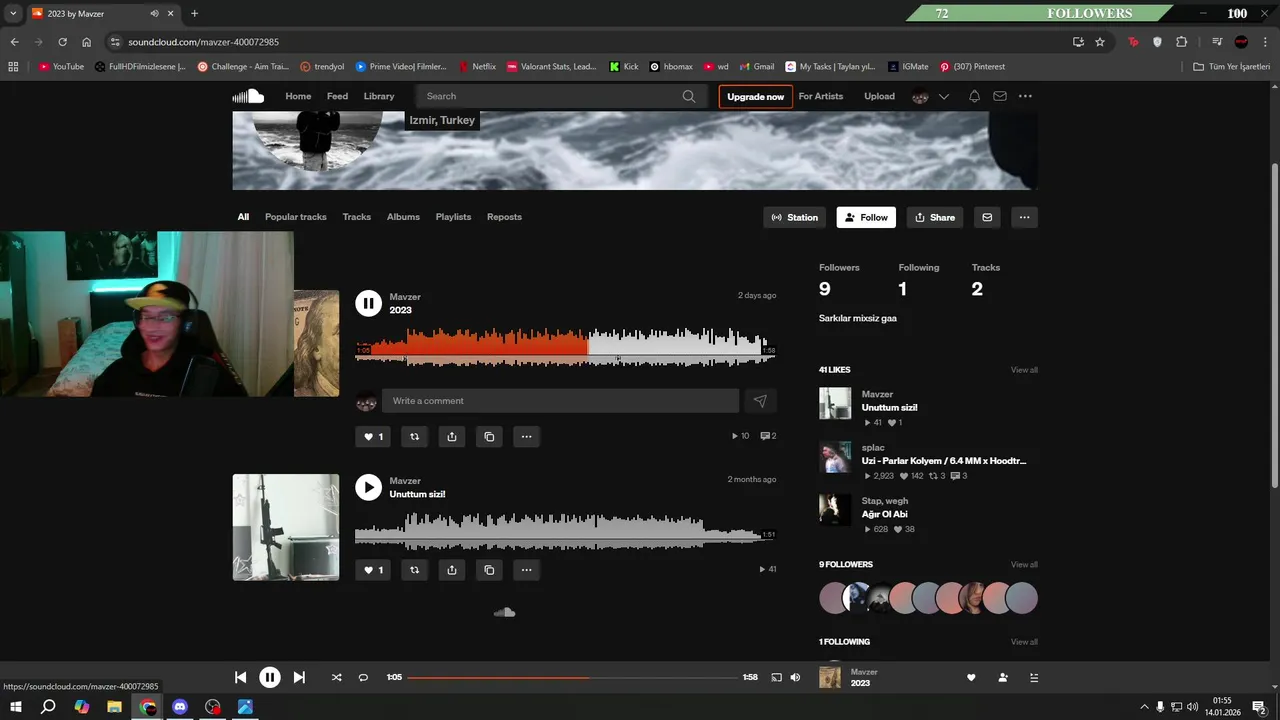Open the notifications bell icon
The image size is (1280, 720).
point(974,96)
